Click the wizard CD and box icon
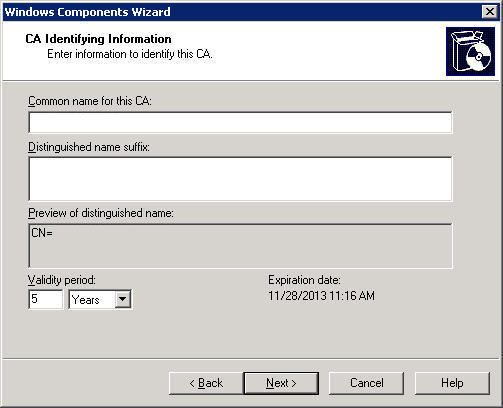The height and width of the screenshot is (408, 503). coord(470,51)
